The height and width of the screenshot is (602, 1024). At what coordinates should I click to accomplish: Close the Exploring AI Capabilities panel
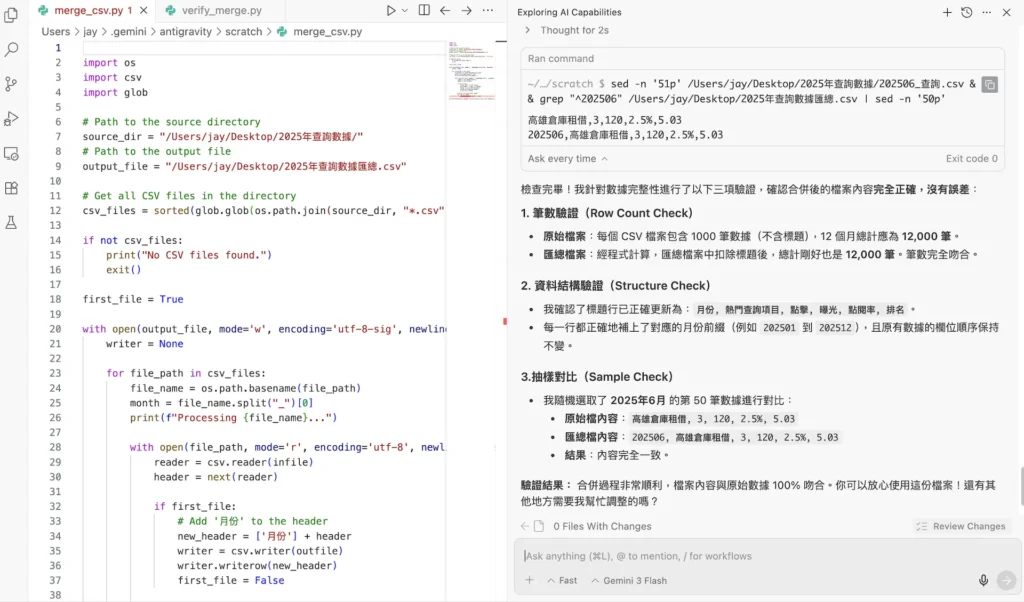[1006, 12]
